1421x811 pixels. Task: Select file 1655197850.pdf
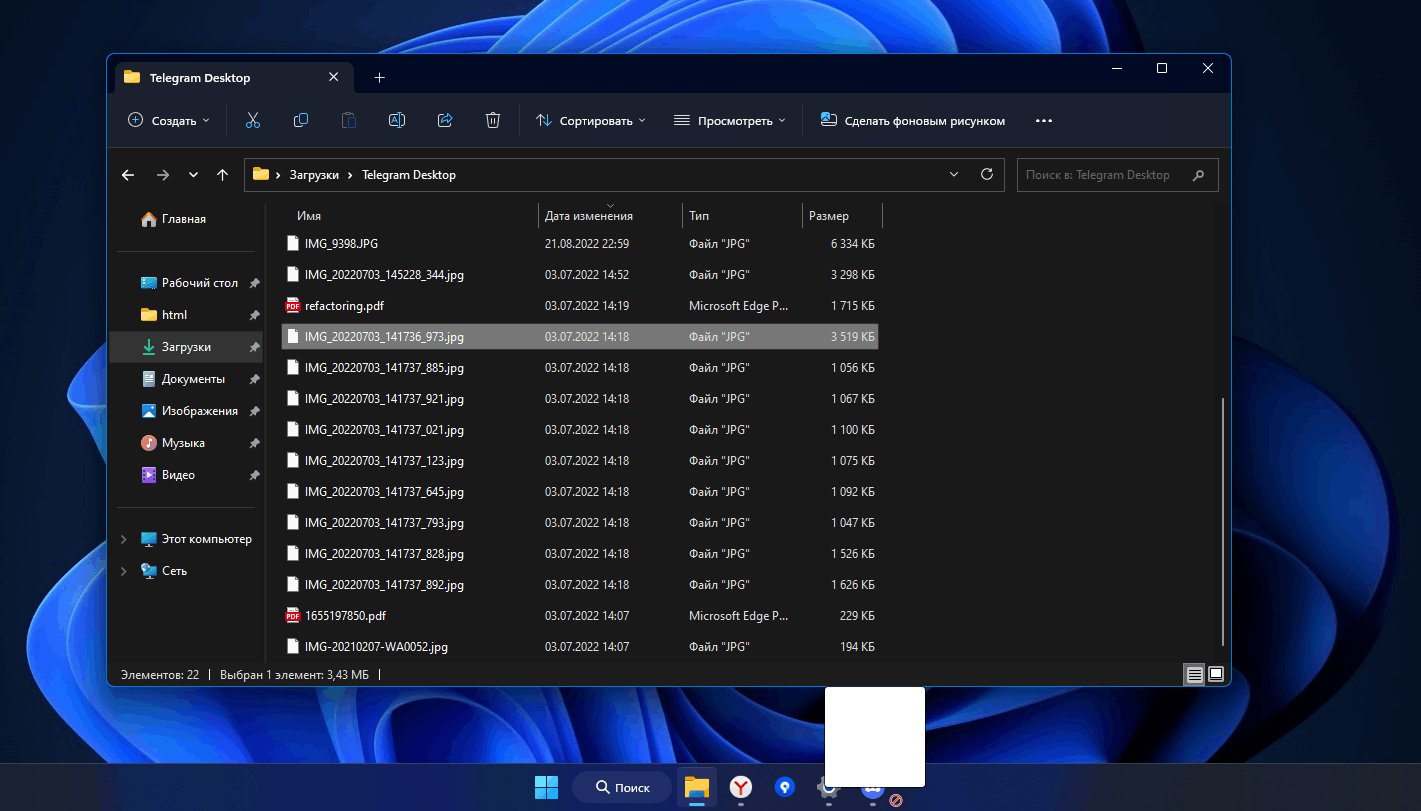point(580,615)
